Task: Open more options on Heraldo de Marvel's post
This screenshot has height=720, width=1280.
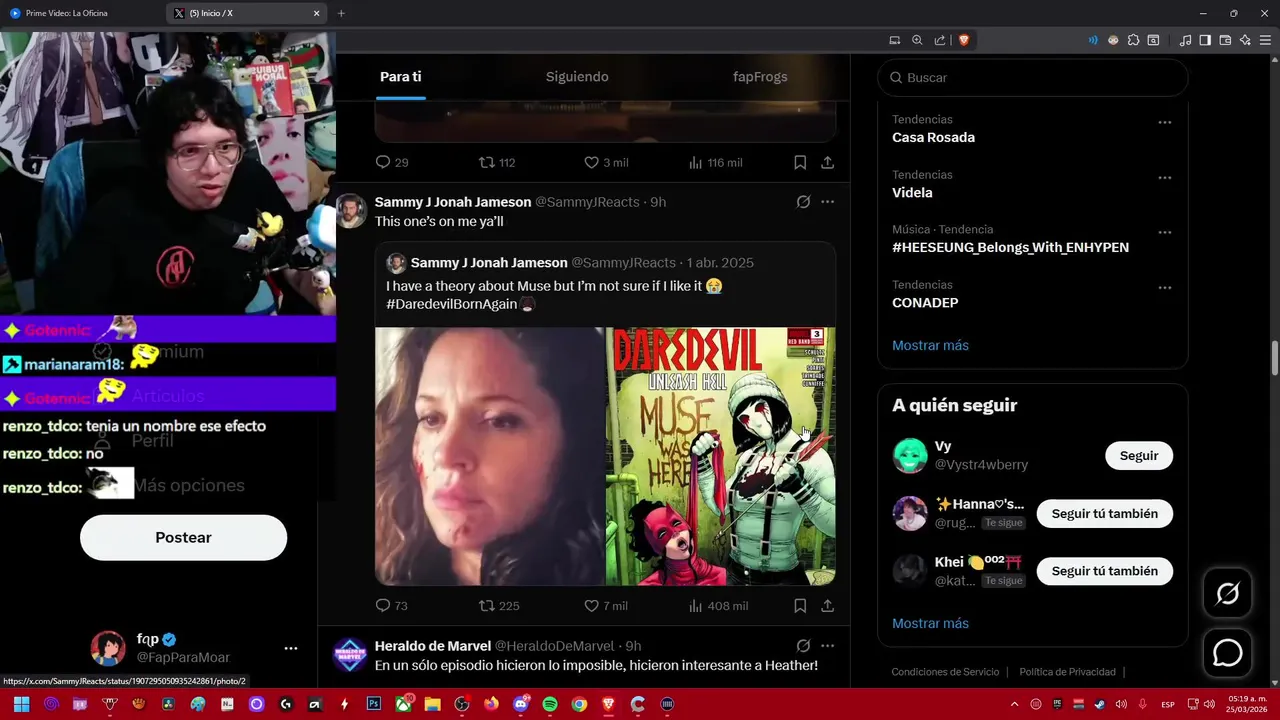Action: pyautogui.click(x=827, y=646)
